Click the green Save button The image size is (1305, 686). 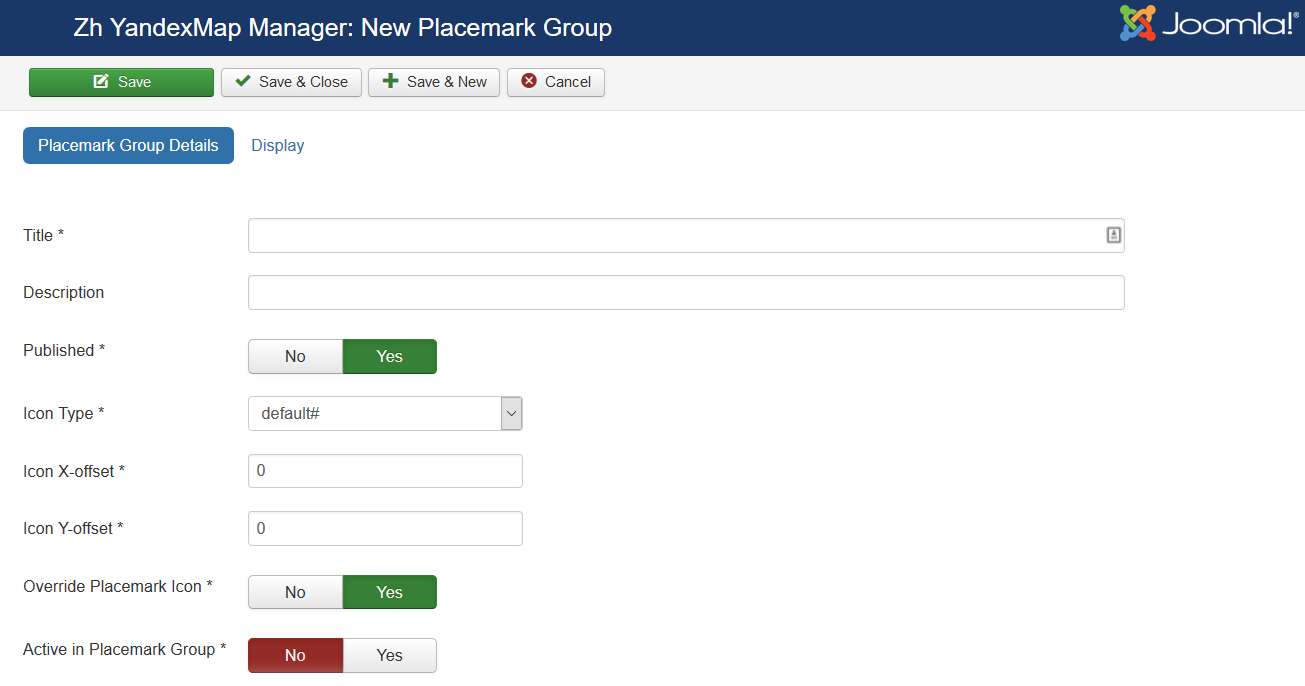tap(121, 82)
